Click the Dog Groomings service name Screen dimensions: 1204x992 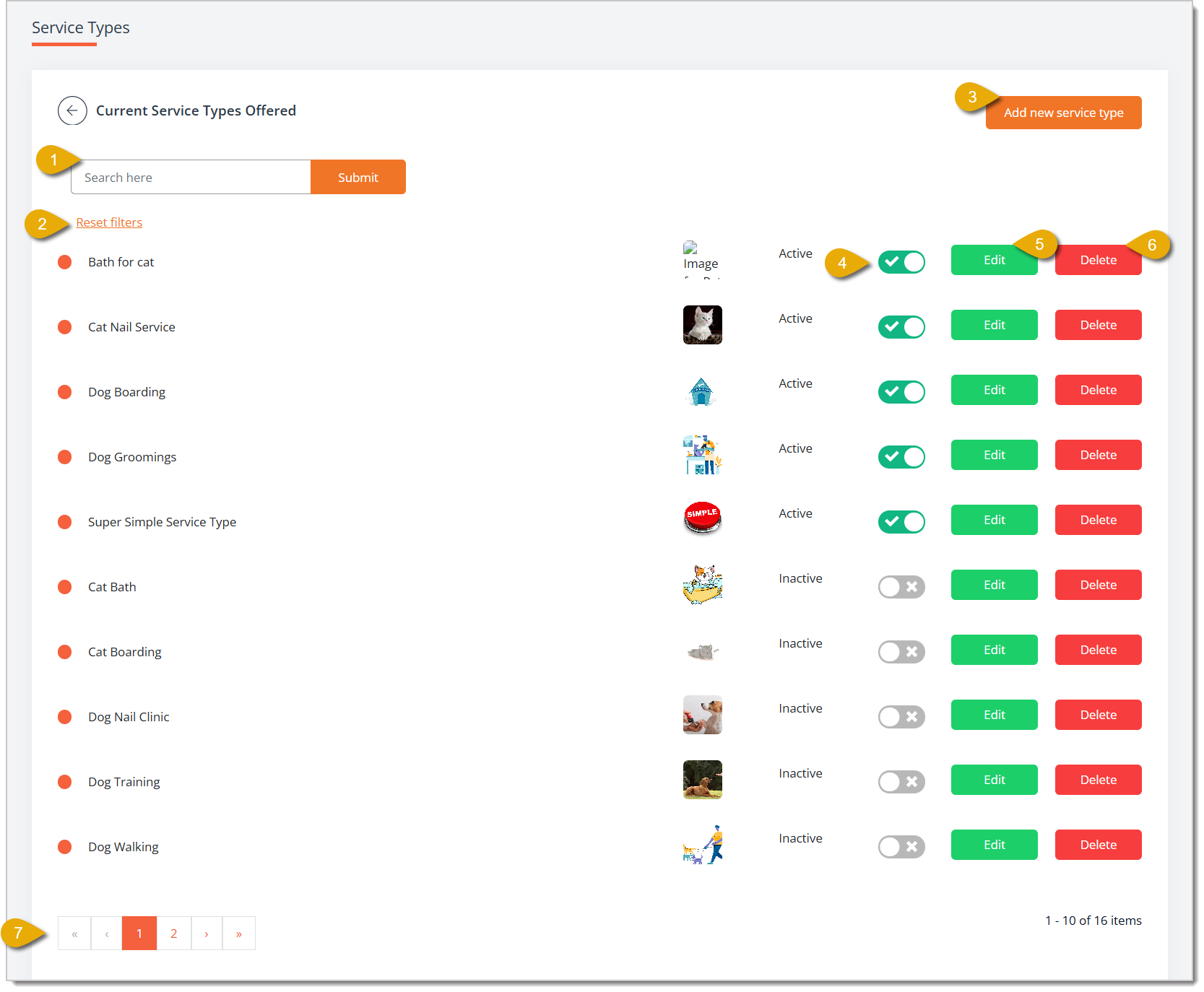click(132, 457)
